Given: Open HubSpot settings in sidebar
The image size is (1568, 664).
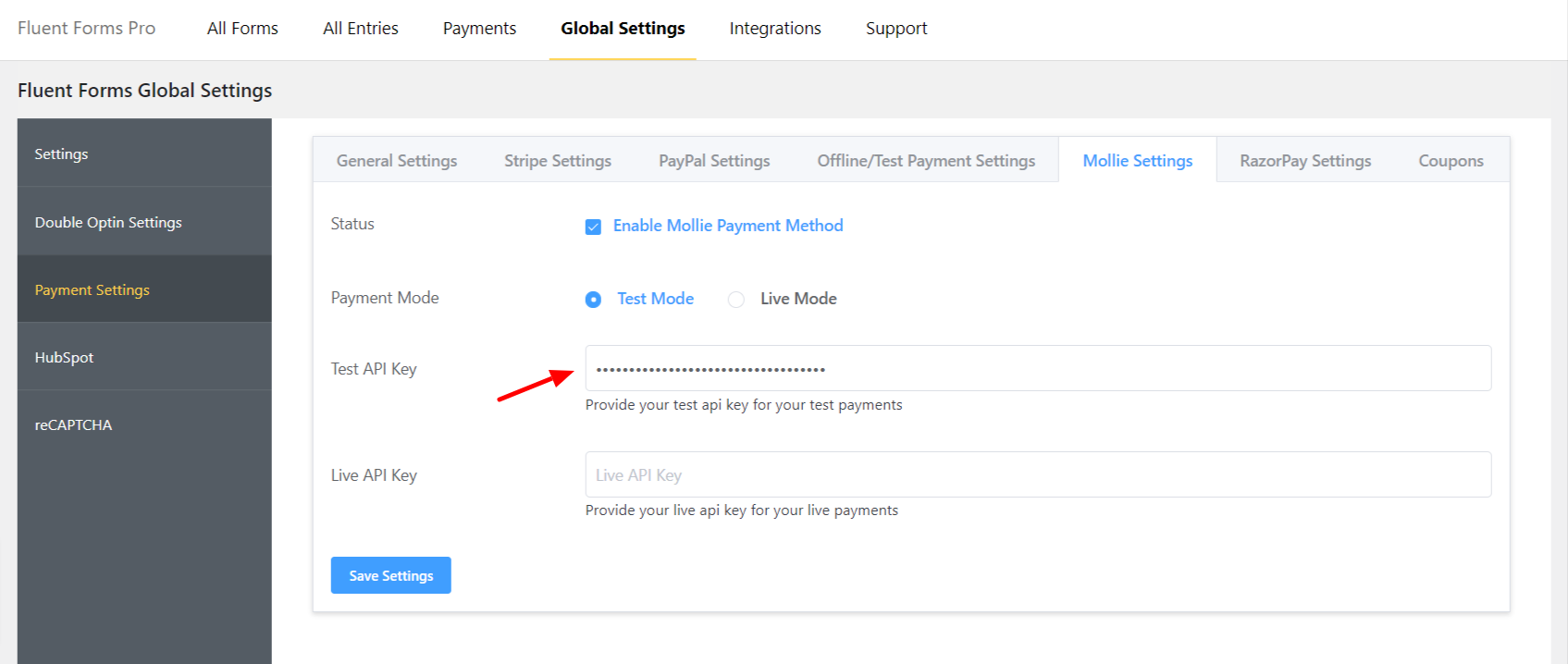Looking at the screenshot, I should pyautogui.click(x=144, y=357).
